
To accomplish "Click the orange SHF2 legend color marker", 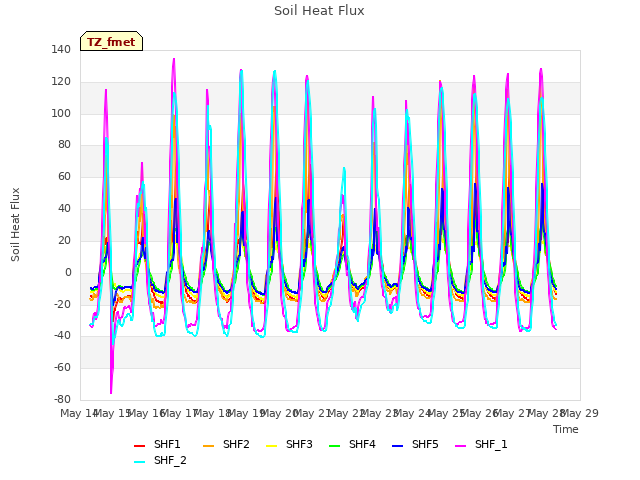I will pos(208,446).
